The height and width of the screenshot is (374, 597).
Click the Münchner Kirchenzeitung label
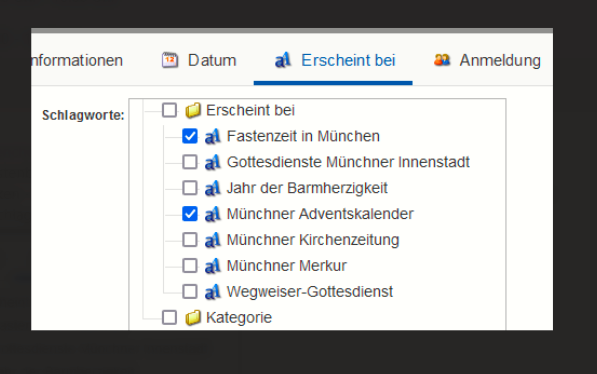(x=313, y=240)
